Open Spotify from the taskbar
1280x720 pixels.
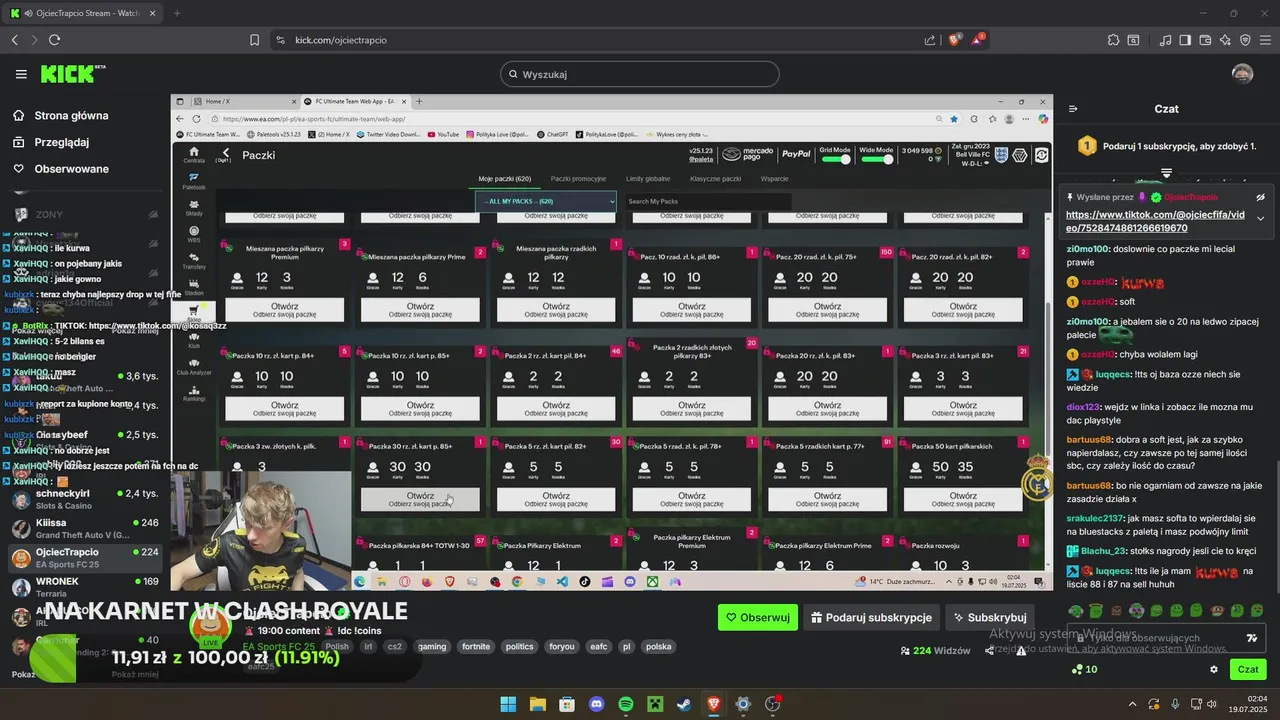pos(626,704)
